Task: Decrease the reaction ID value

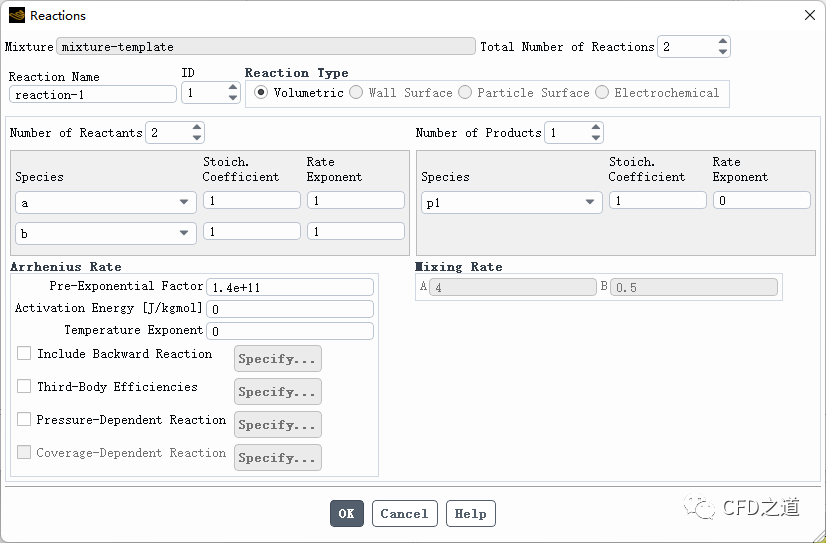Action: (x=233, y=98)
